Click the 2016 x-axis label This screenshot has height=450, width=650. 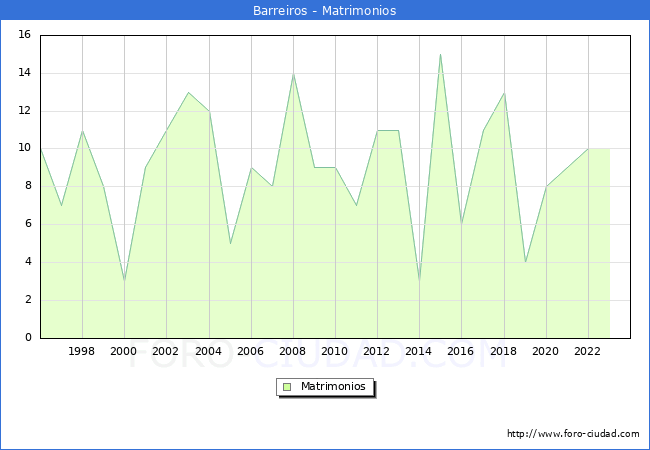461,351
